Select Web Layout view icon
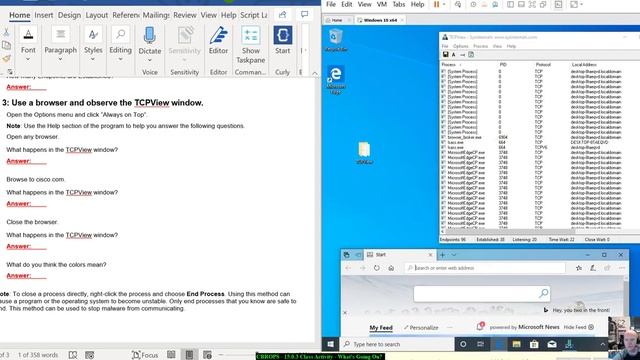This screenshot has width=640, height=360. 207,355
